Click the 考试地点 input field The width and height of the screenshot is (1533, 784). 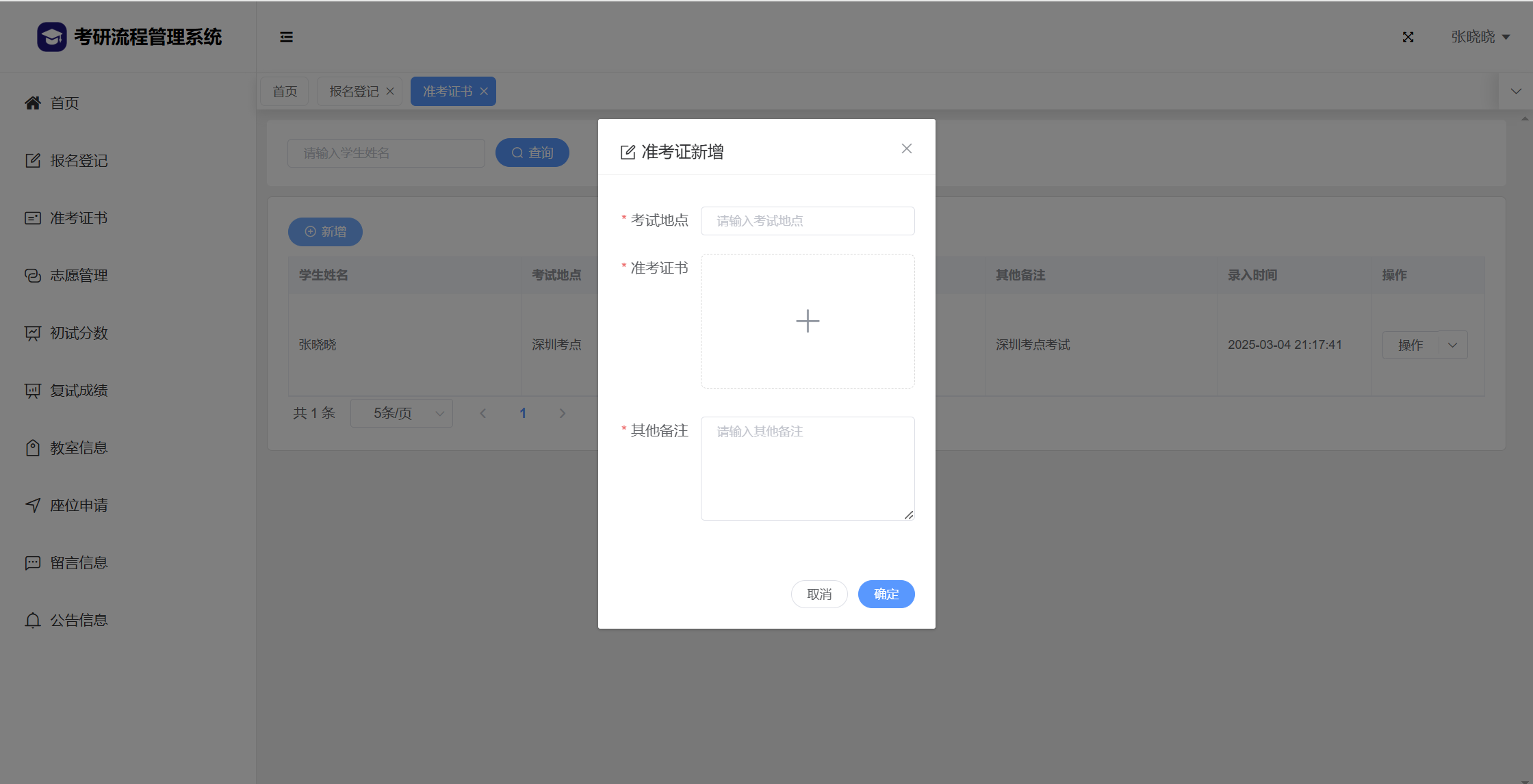(808, 220)
